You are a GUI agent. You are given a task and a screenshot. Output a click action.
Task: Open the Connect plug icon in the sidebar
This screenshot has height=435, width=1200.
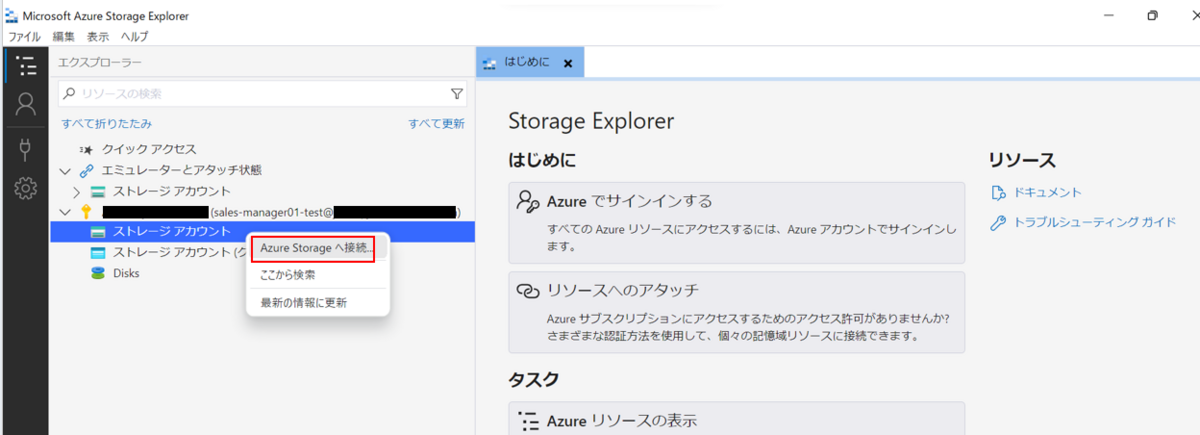pos(26,149)
